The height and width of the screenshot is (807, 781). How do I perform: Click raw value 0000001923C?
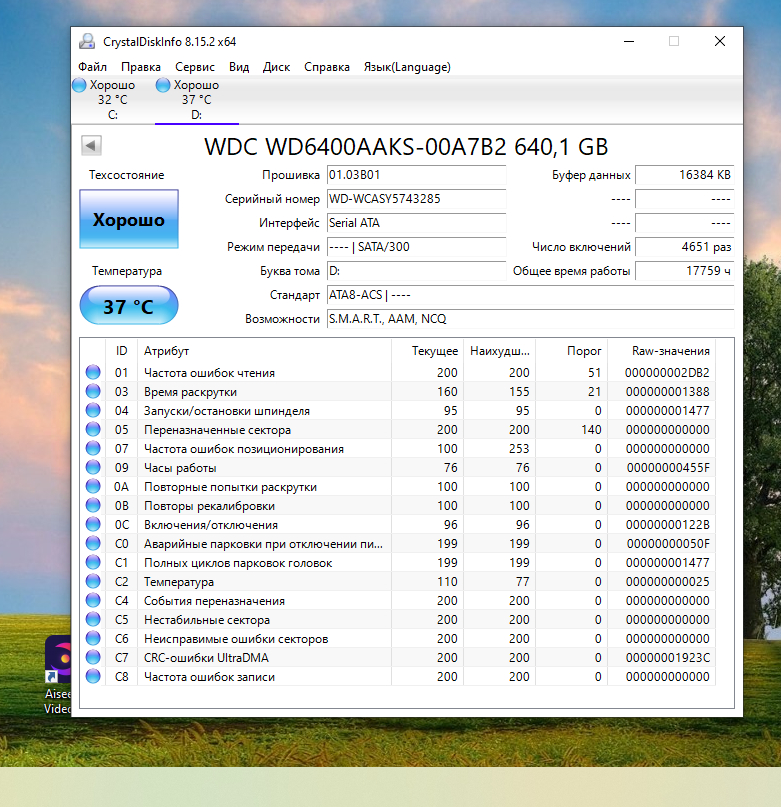click(668, 658)
